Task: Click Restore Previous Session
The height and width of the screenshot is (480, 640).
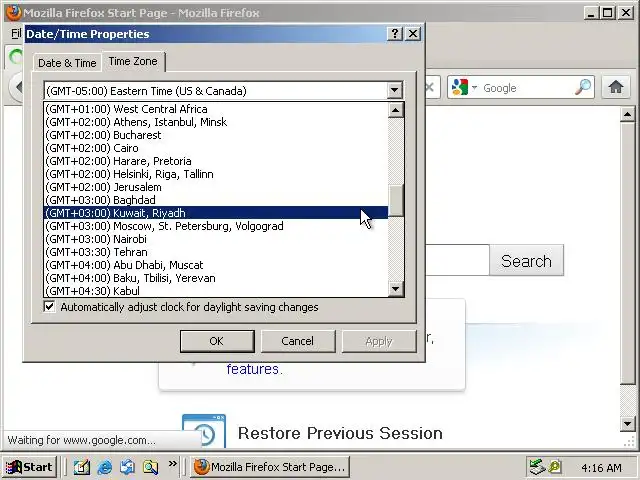Action: (x=340, y=433)
